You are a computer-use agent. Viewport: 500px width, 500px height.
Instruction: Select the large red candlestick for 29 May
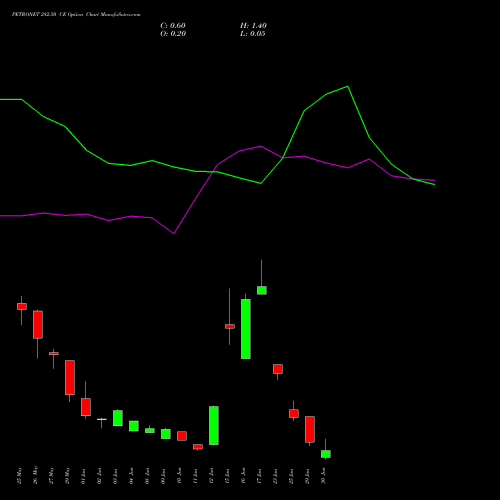tap(70, 377)
